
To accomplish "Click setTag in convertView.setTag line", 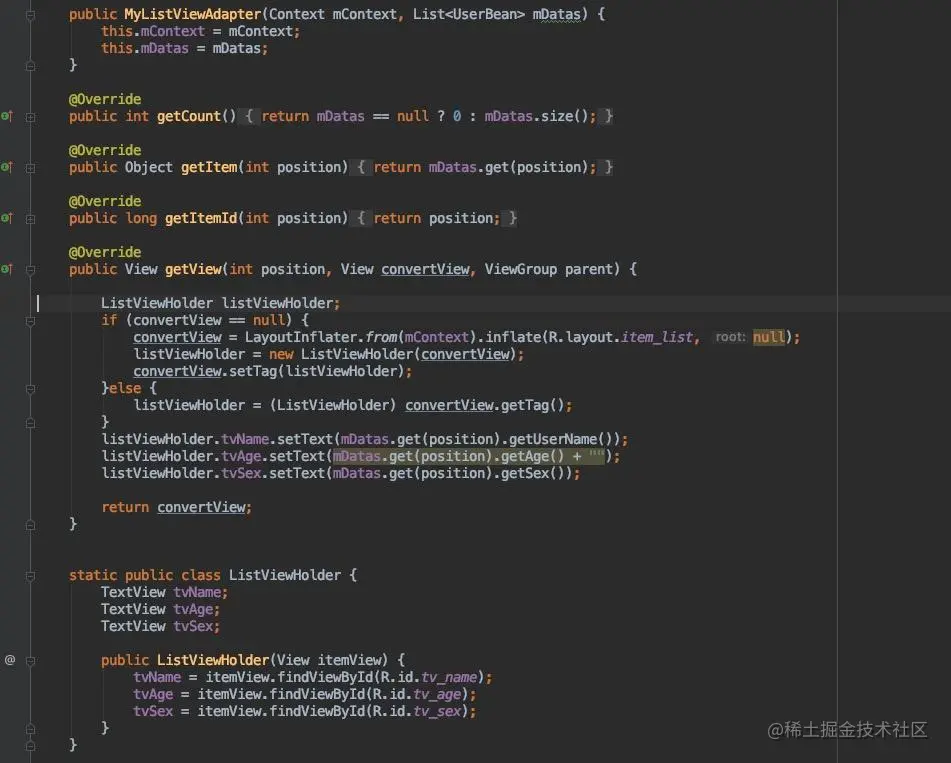I will 253,371.
